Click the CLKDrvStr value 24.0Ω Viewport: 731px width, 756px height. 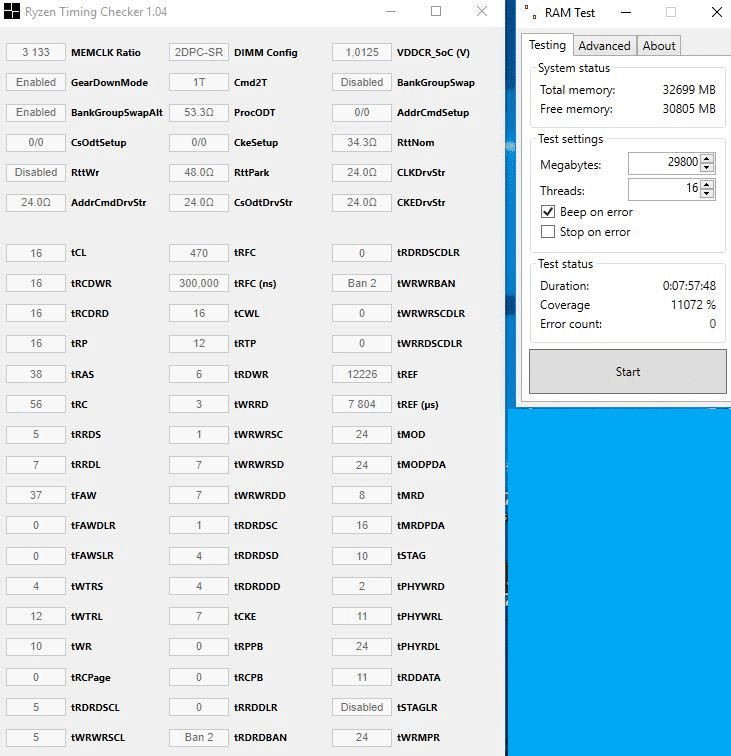pyautogui.click(x=362, y=172)
